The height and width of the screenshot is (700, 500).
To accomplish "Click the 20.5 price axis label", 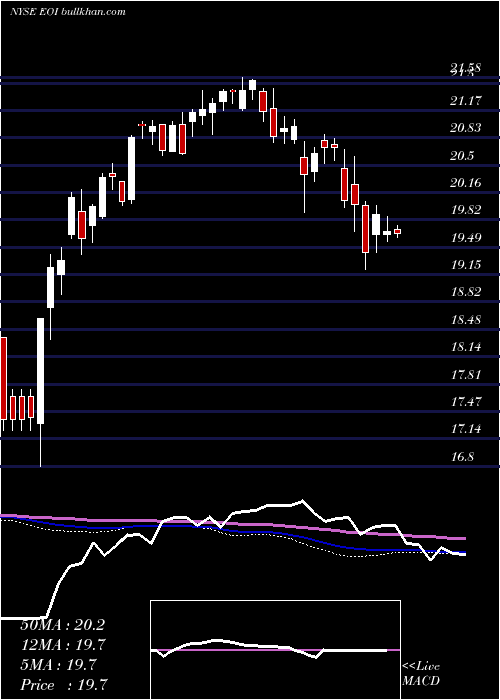I will point(462,156).
